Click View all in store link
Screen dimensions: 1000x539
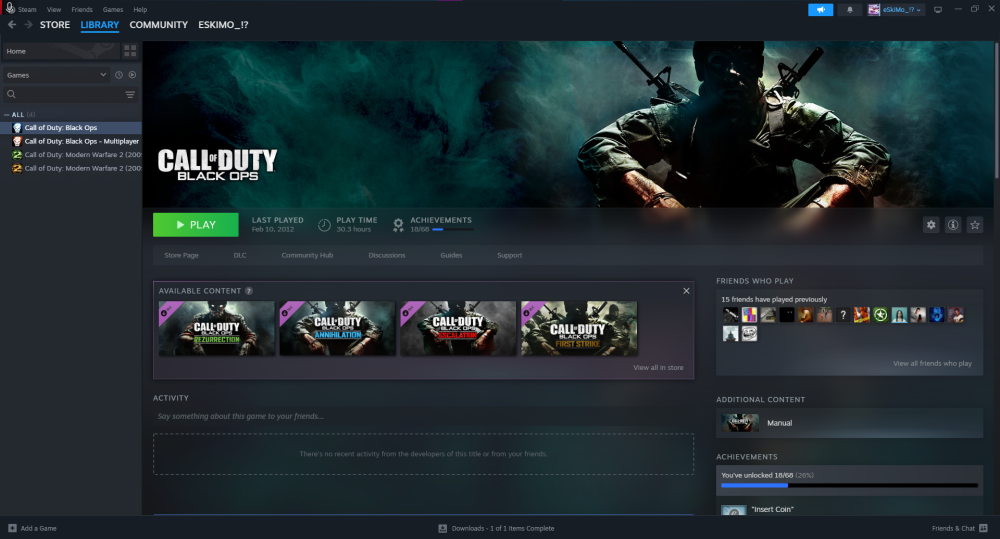[x=658, y=368]
